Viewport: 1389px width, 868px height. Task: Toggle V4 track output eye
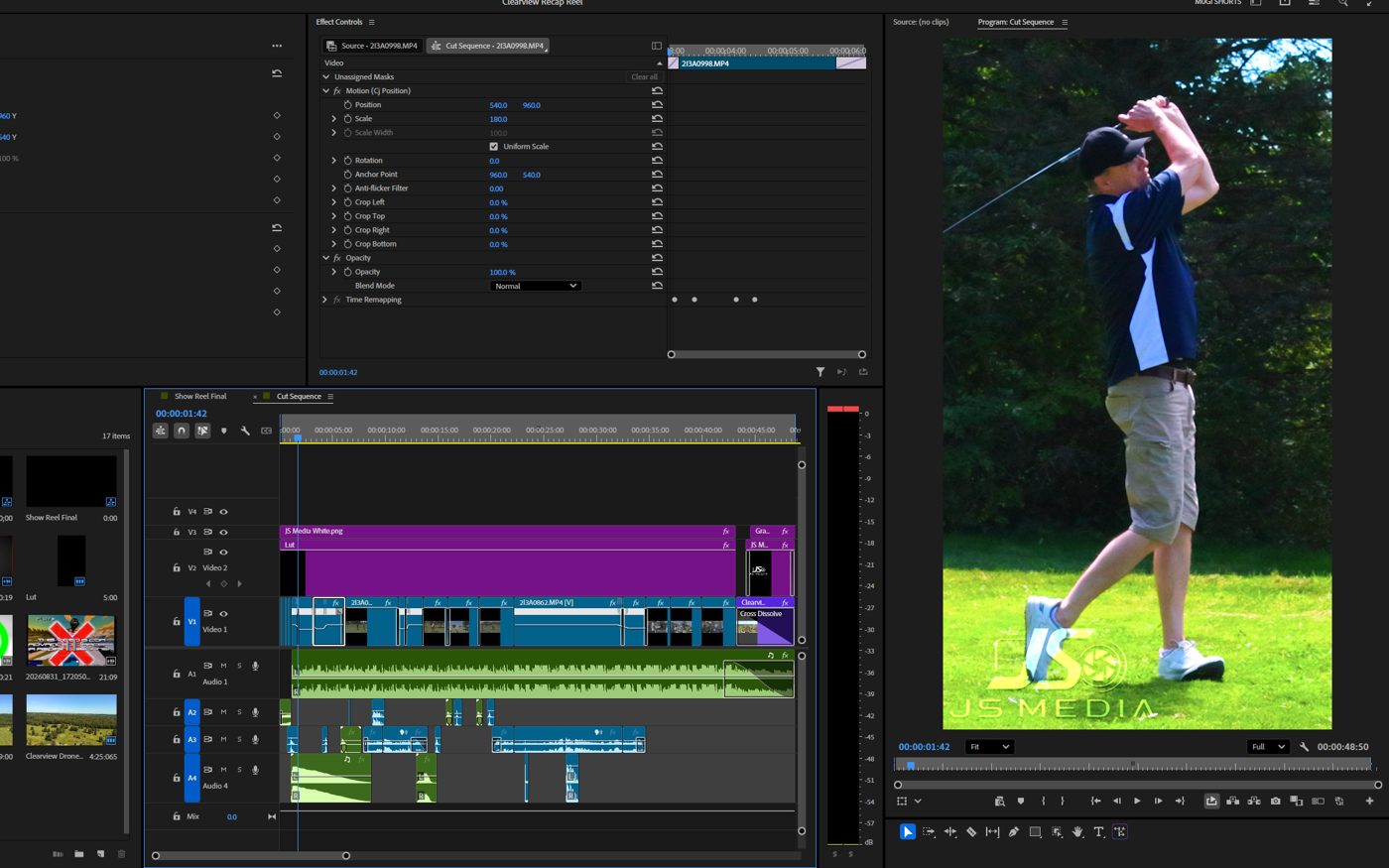click(x=223, y=512)
